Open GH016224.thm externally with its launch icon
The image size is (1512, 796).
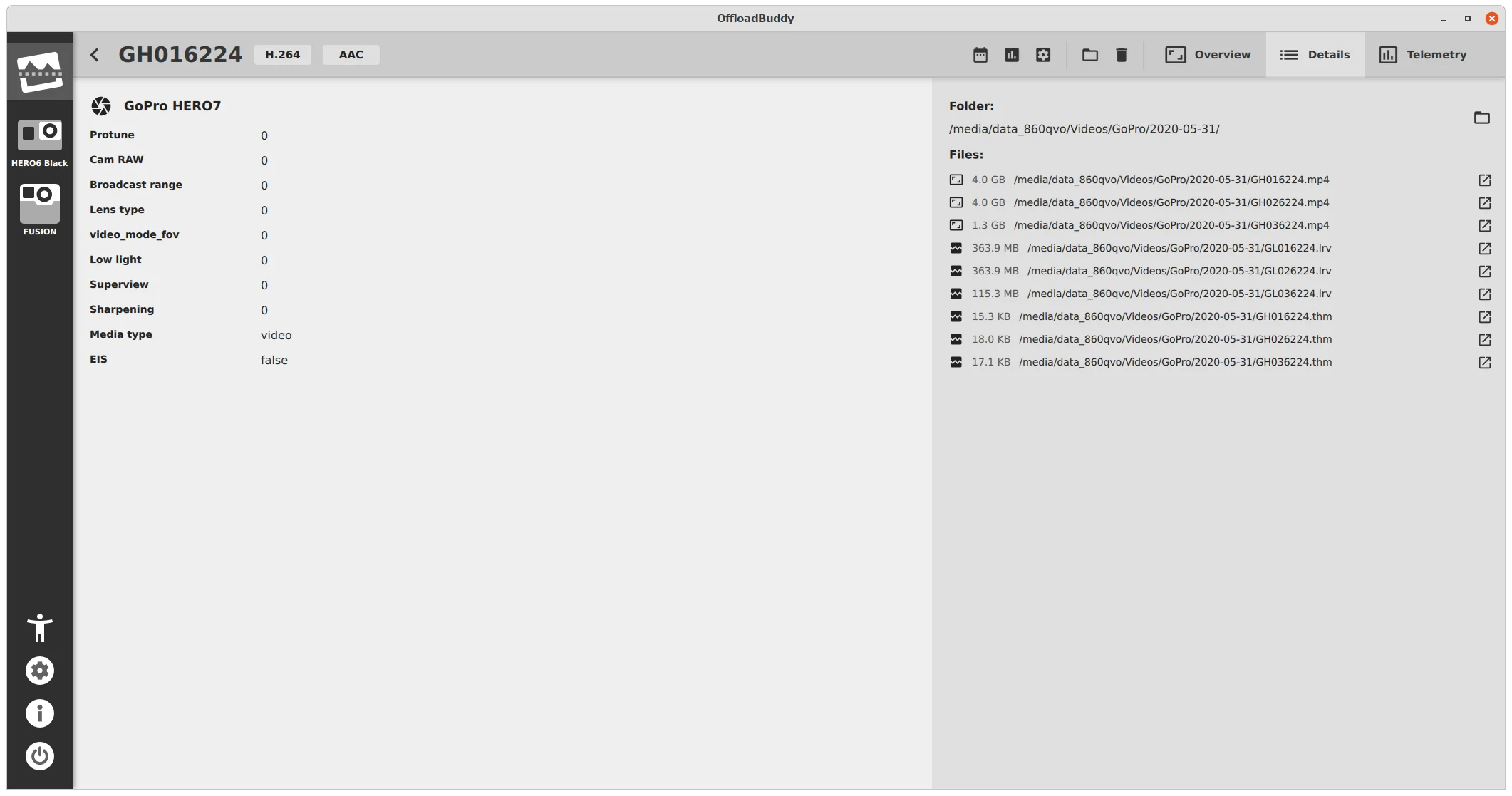pos(1485,317)
